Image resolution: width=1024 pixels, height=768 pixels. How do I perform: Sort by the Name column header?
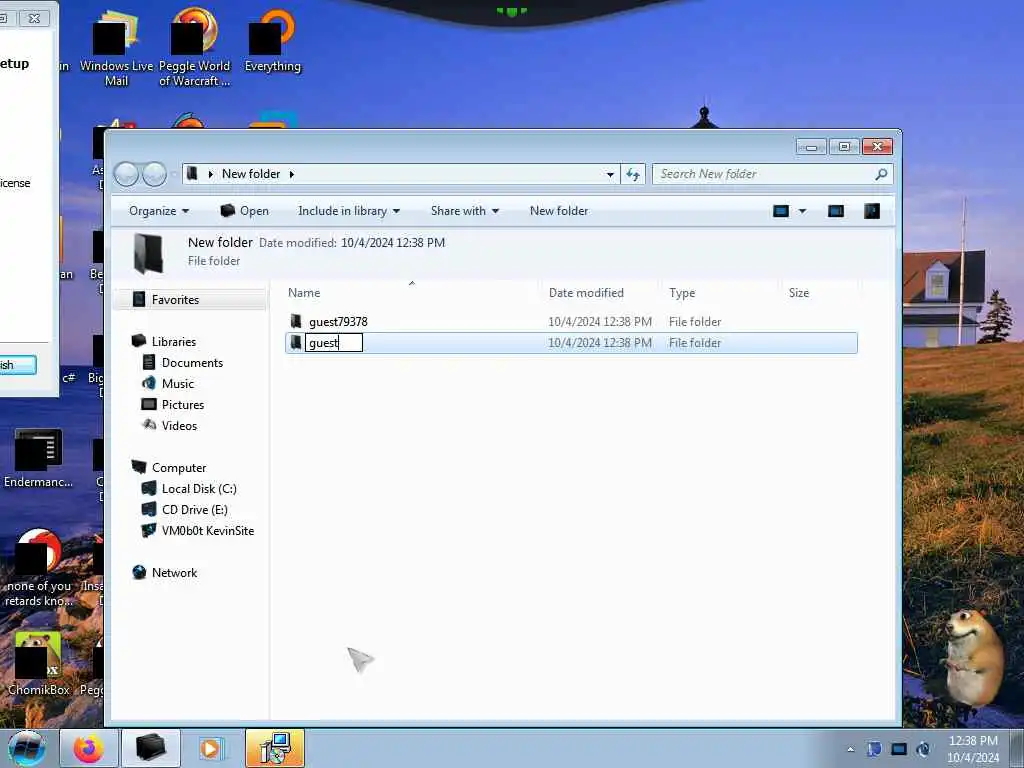coord(411,293)
